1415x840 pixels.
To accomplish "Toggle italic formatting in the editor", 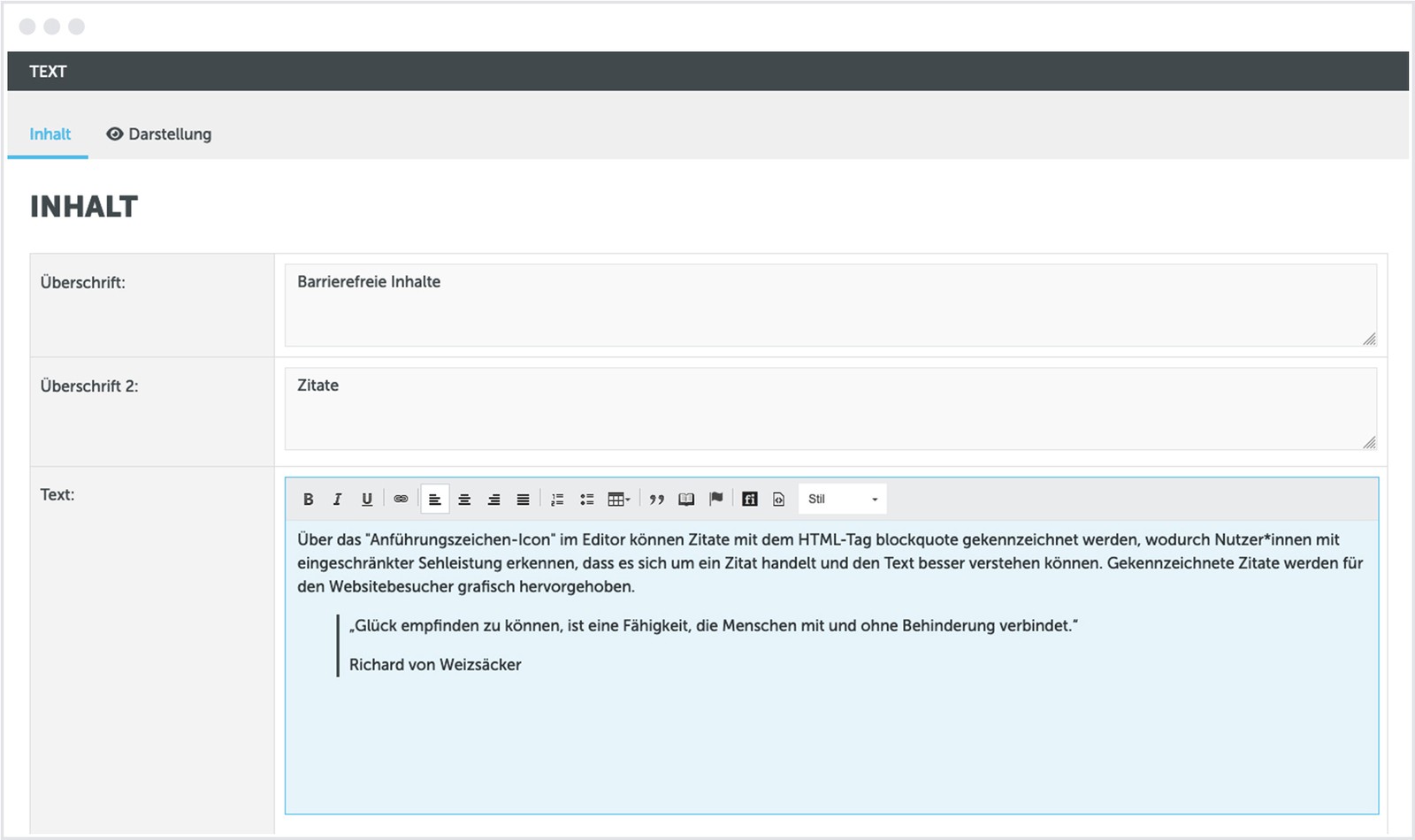I will [x=337, y=500].
